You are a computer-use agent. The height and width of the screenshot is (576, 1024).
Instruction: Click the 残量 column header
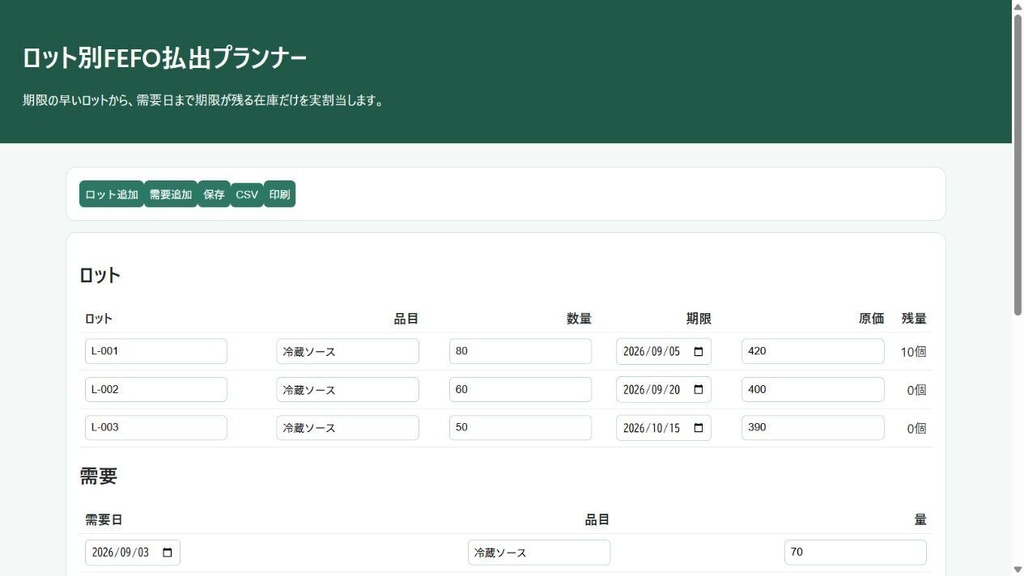click(x=914, y=319)
